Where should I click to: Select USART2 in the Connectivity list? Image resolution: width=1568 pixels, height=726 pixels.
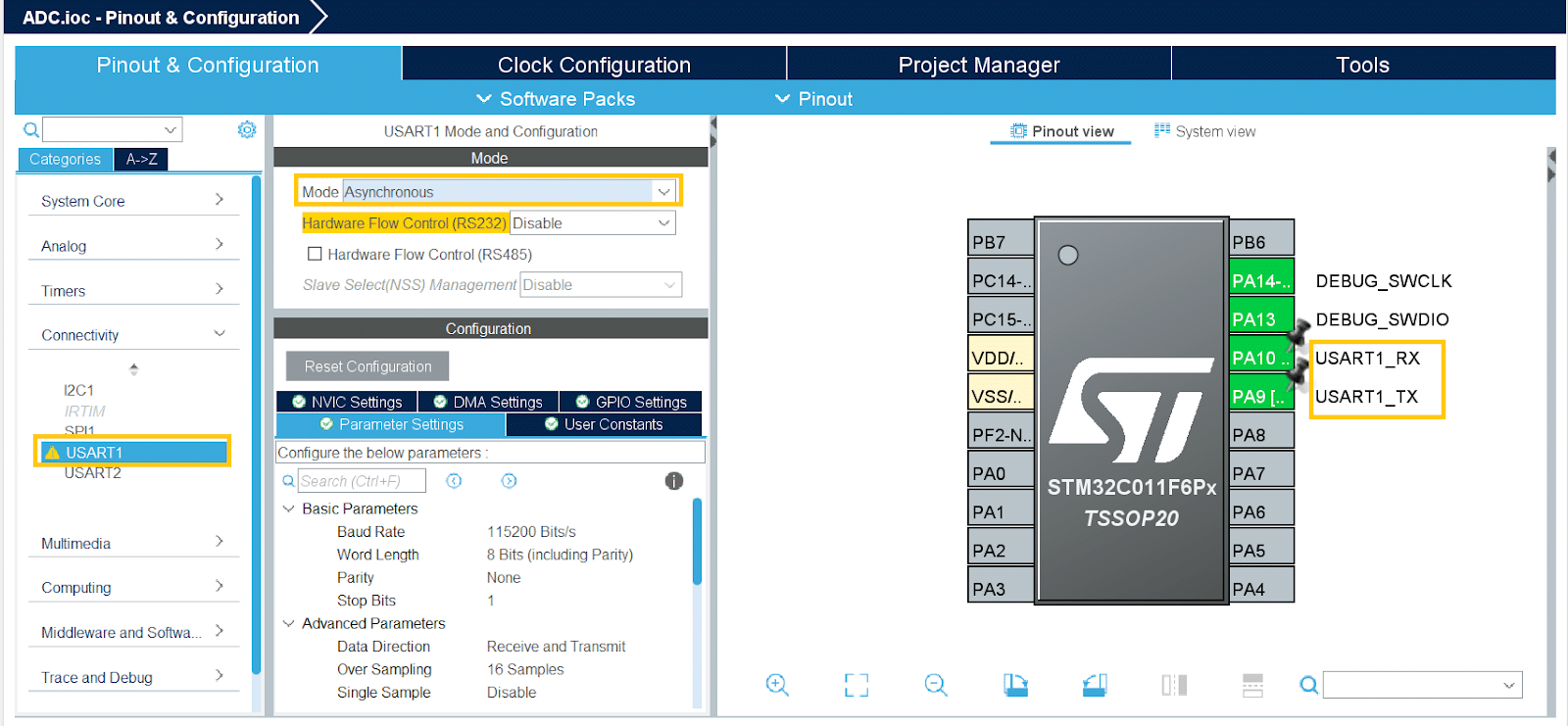click(x=93, y=473)
